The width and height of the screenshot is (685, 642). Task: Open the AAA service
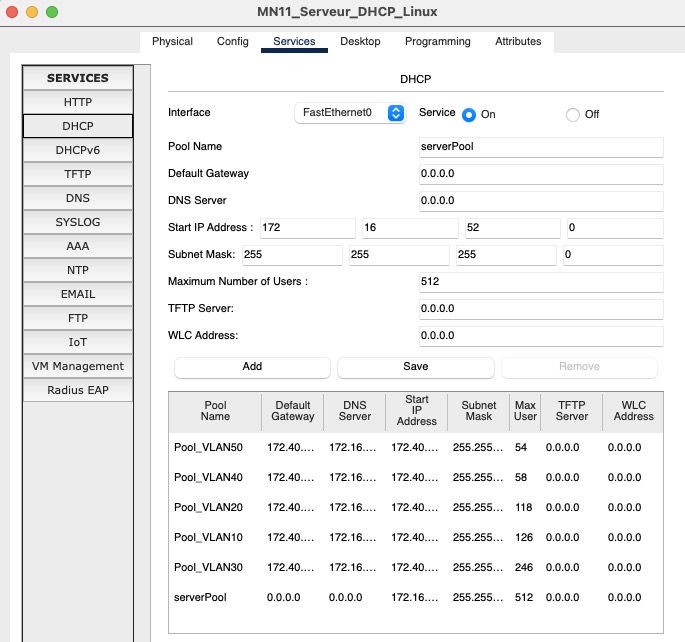[x=78, y=246]
